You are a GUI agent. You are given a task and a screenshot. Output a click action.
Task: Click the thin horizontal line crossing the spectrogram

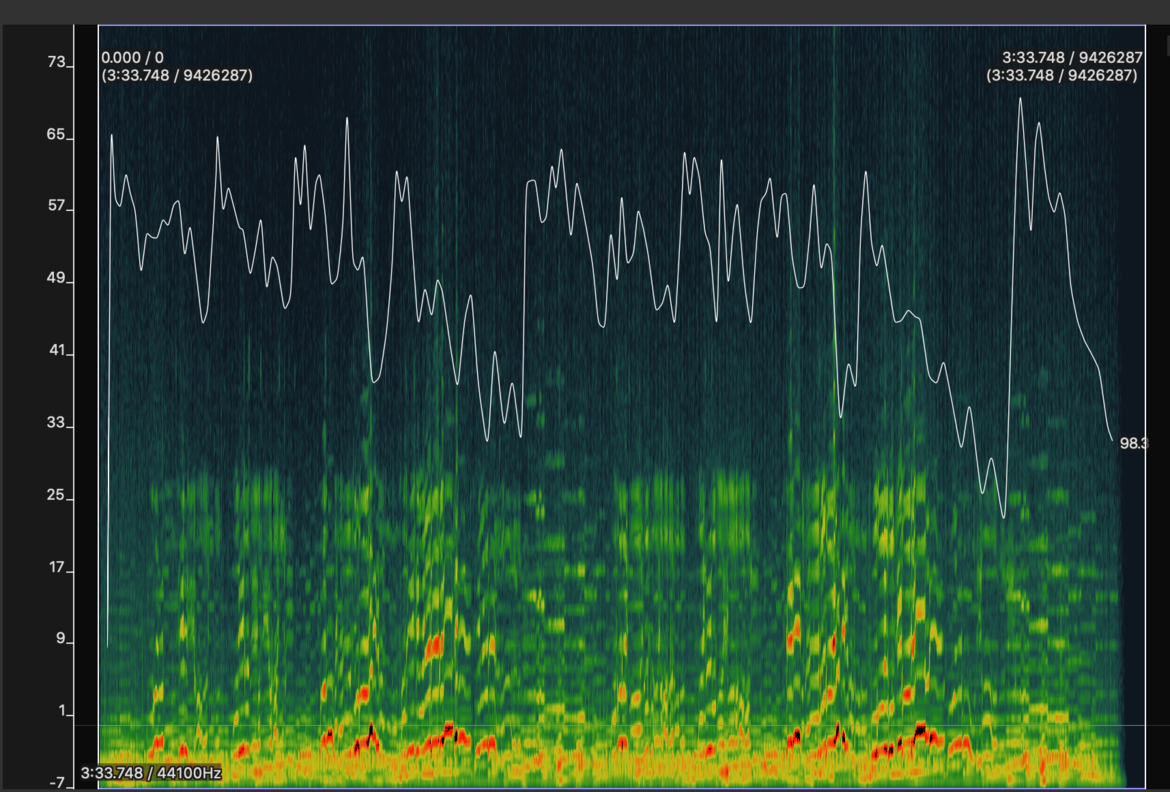600,725
